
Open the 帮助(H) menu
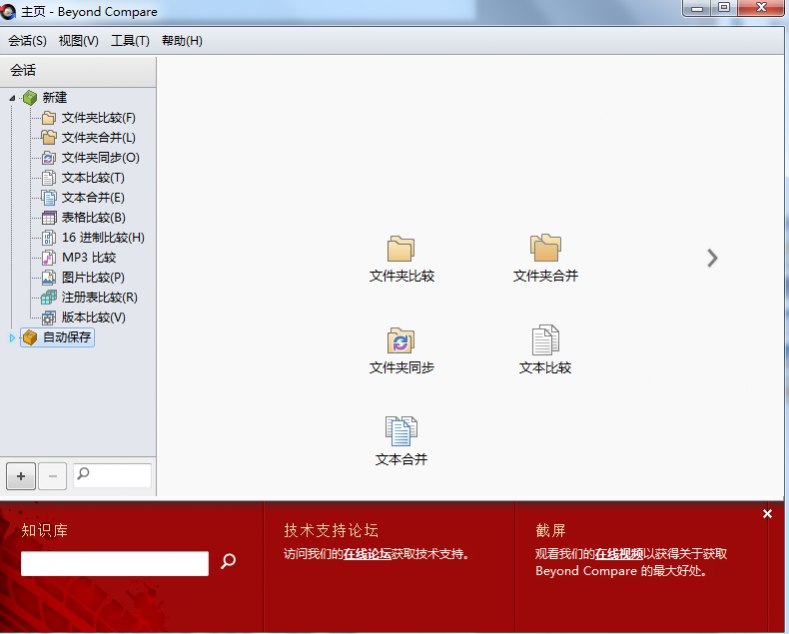pos(182,41)
